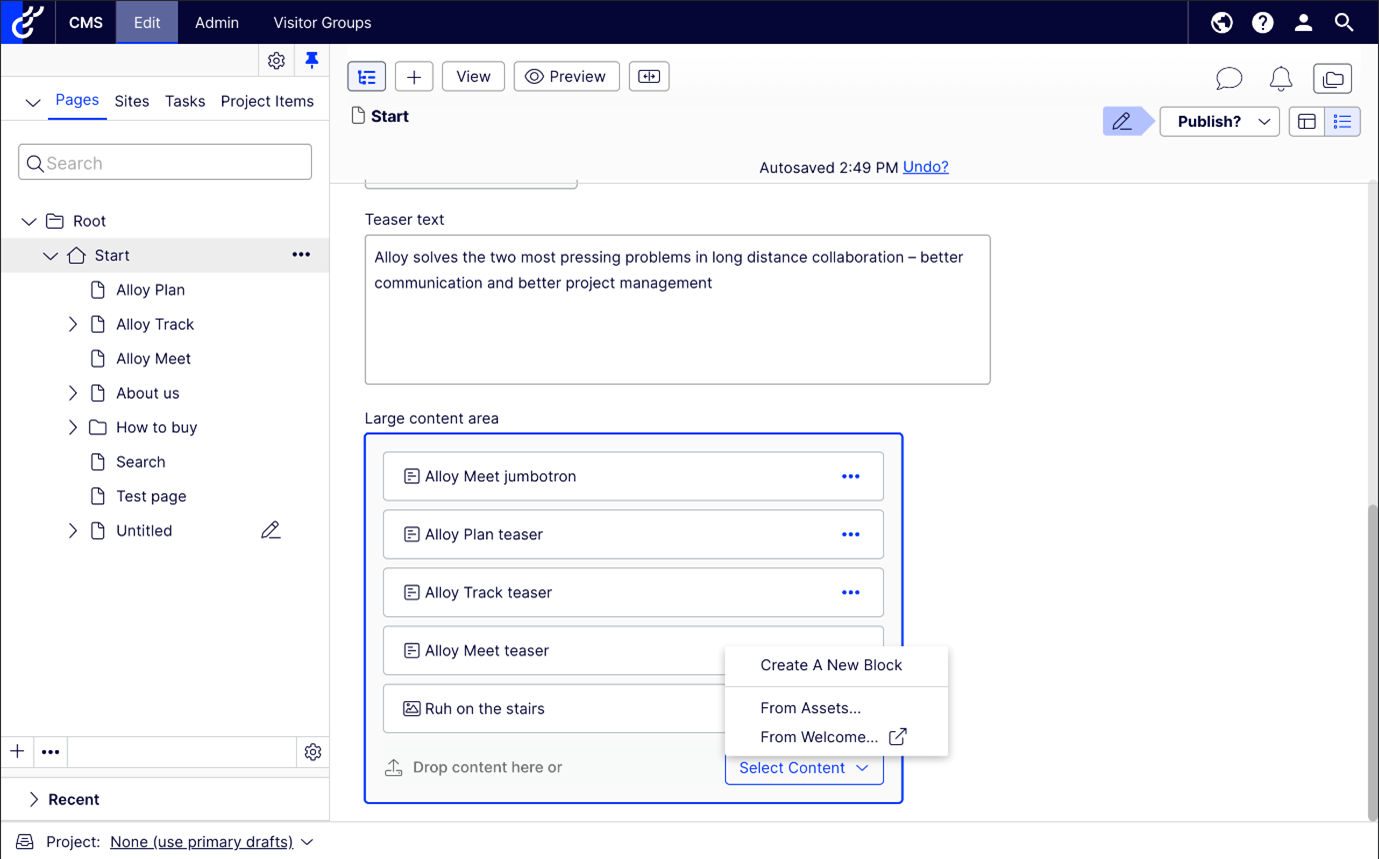1379x859 pixels.
Task: Open the assets folder pane icon
Action: point(1332,78)
